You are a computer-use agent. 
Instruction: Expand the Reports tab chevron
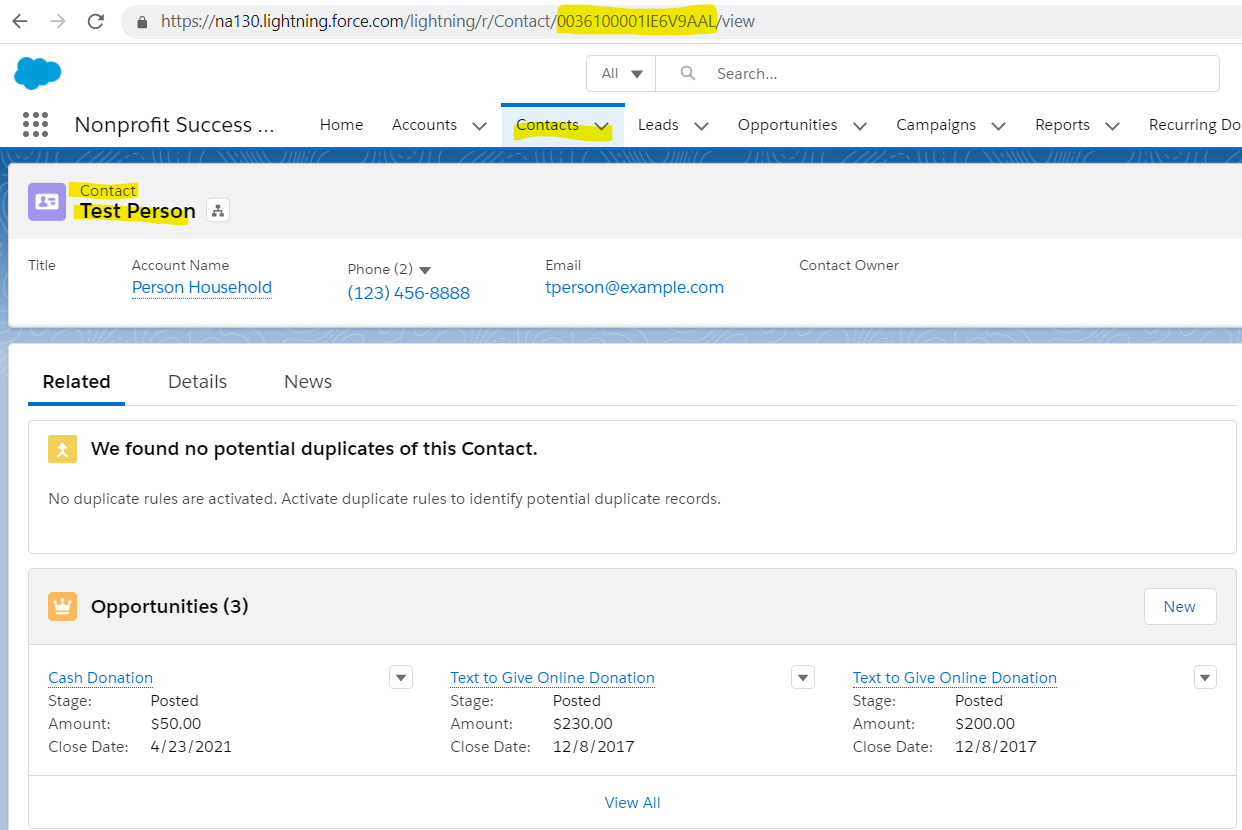point(1112,126)
